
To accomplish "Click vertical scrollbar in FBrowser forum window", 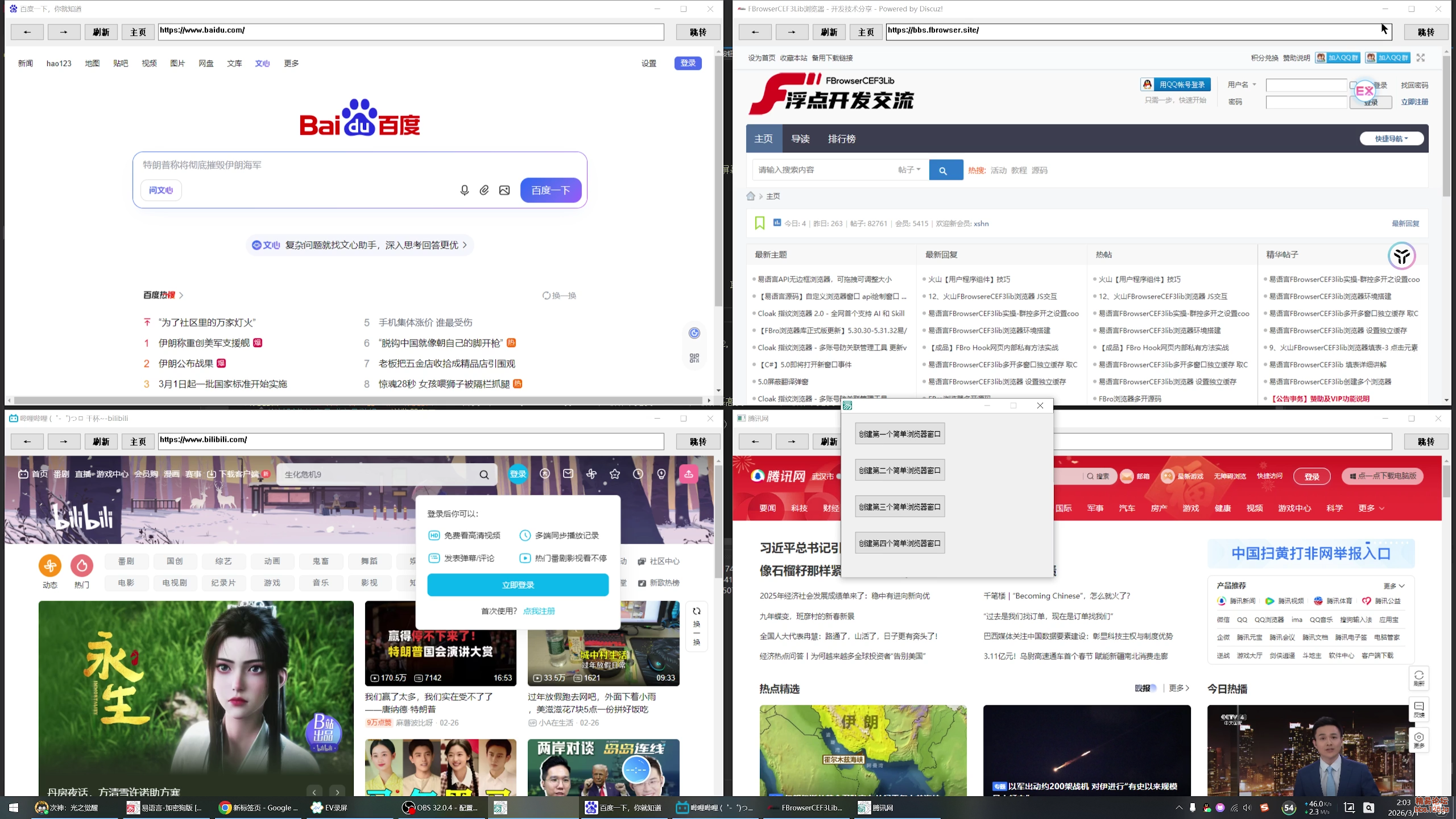I will (1446, 126).
